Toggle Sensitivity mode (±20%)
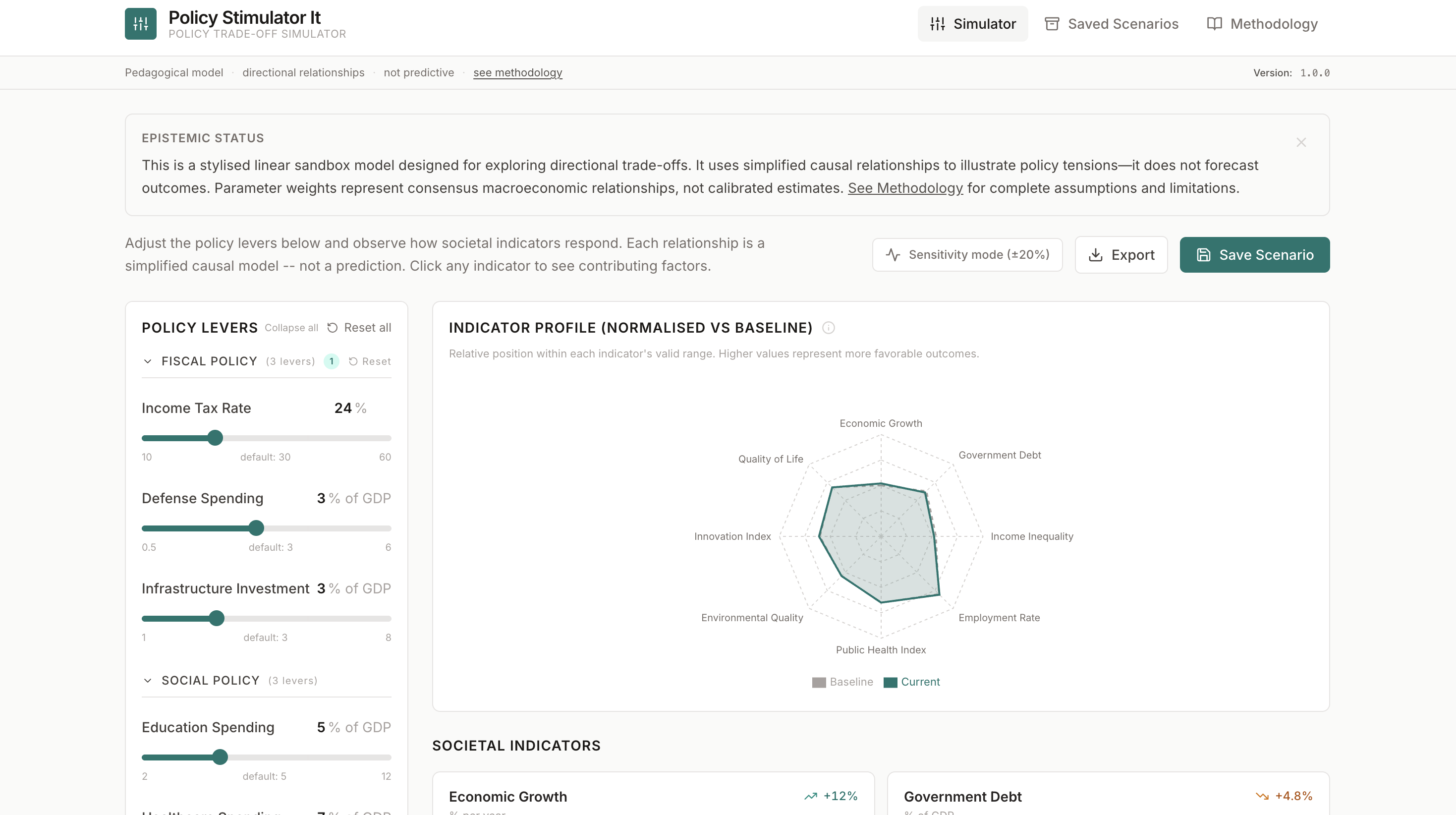 pos(967,254)
